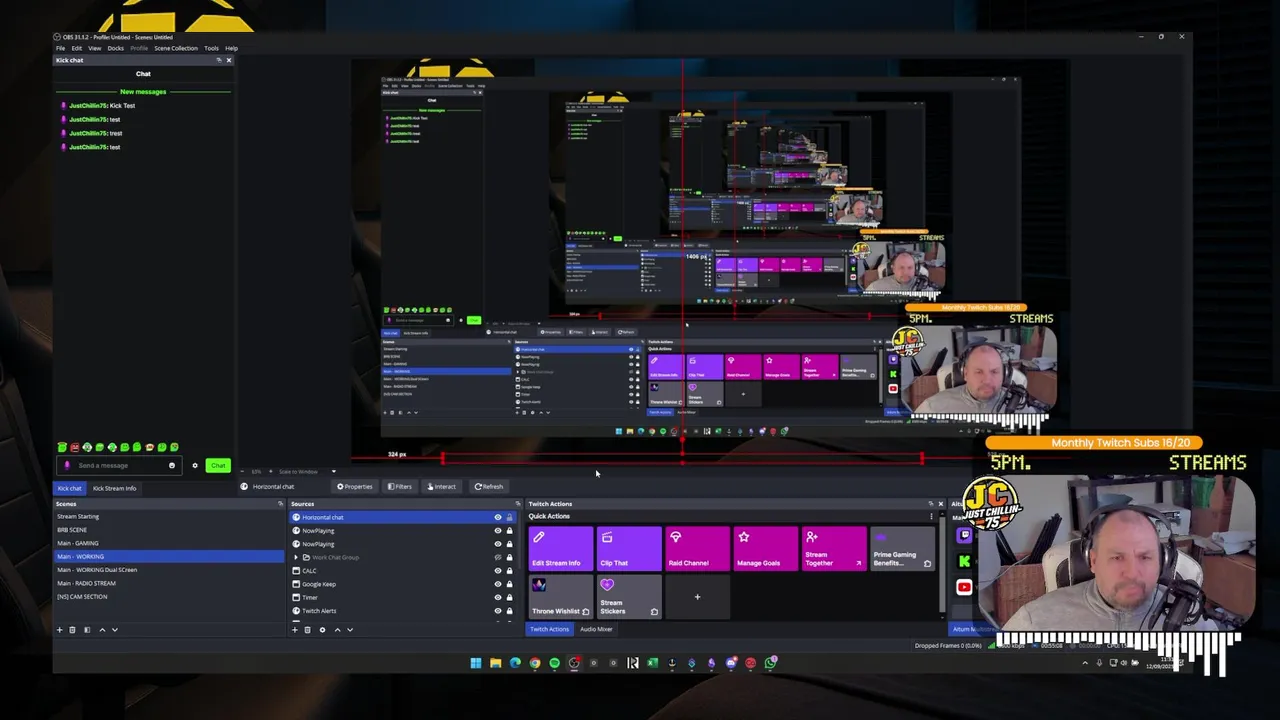Unlock the Horizontal chat source
The image size is (1280, 720).
pos(509,517)
